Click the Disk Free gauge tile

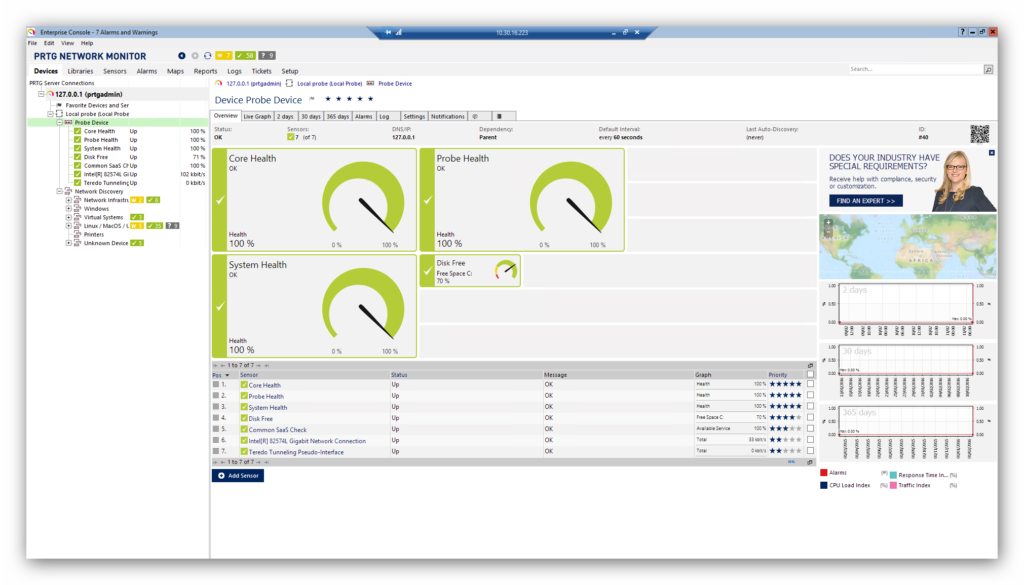pos(470,270)
